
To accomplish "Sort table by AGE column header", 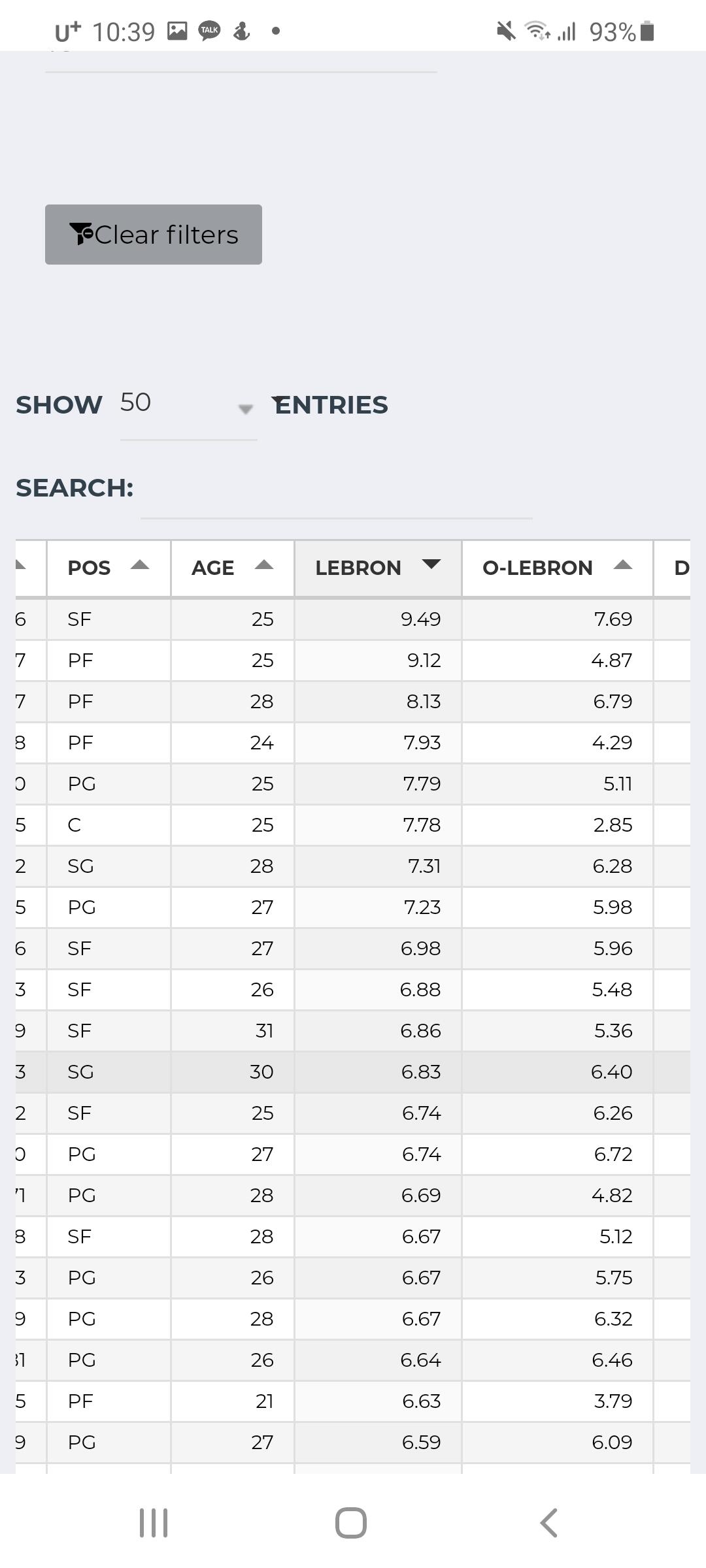I will (232, 568).
